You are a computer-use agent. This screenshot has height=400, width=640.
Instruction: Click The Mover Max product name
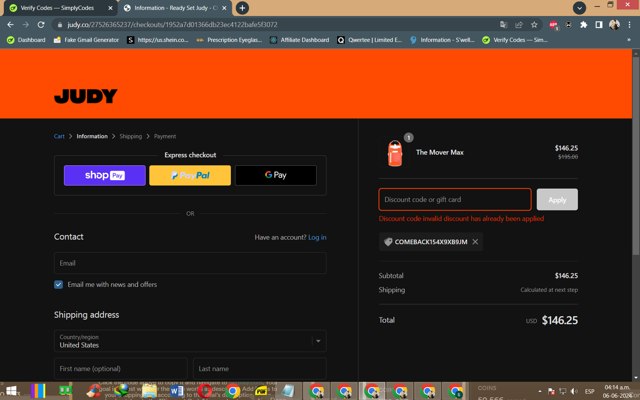pos(440,152)
